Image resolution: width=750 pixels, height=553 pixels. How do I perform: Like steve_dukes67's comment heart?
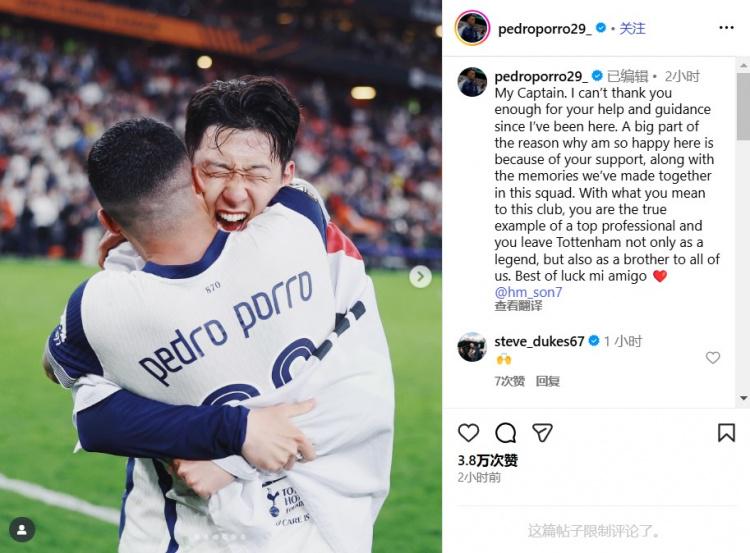[x=713, y=357]
